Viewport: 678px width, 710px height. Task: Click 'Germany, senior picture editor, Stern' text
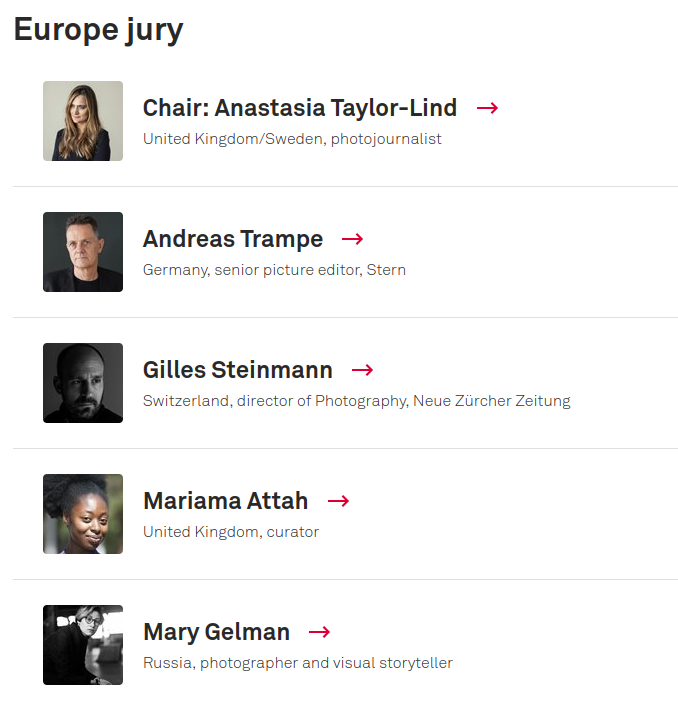point(274,270)
